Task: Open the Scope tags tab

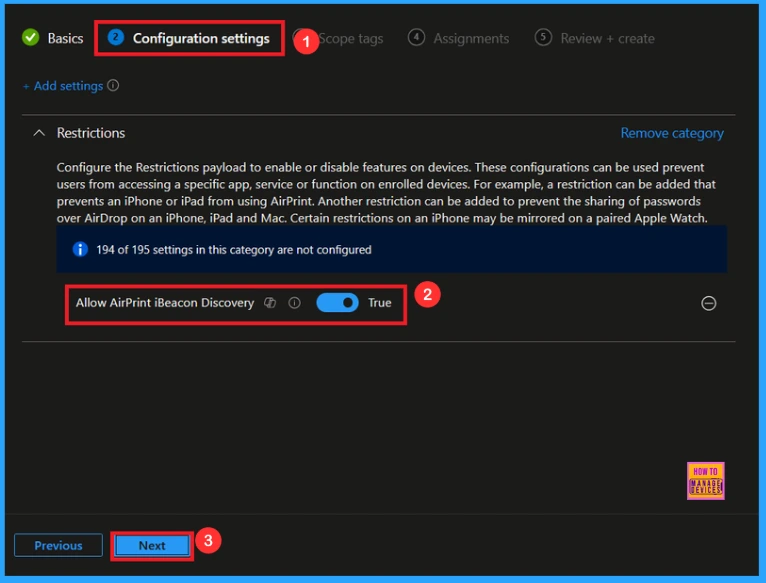Action: point(350,38)
